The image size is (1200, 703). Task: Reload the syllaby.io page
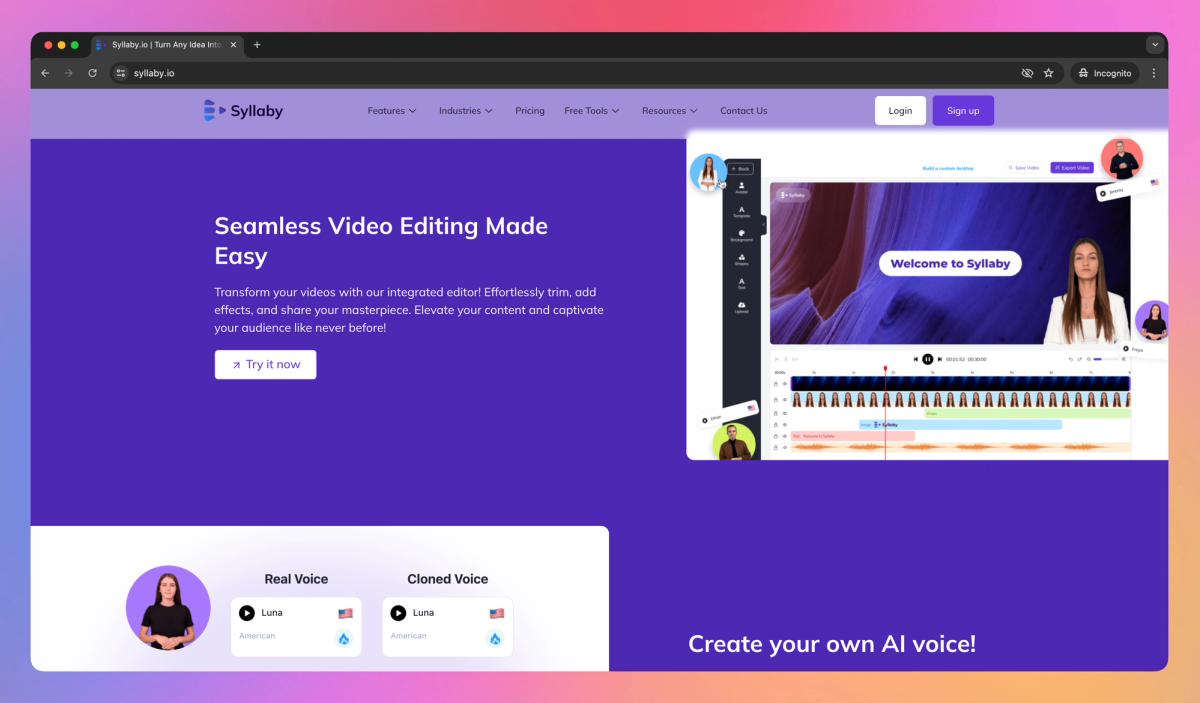(x=93, y=73)
